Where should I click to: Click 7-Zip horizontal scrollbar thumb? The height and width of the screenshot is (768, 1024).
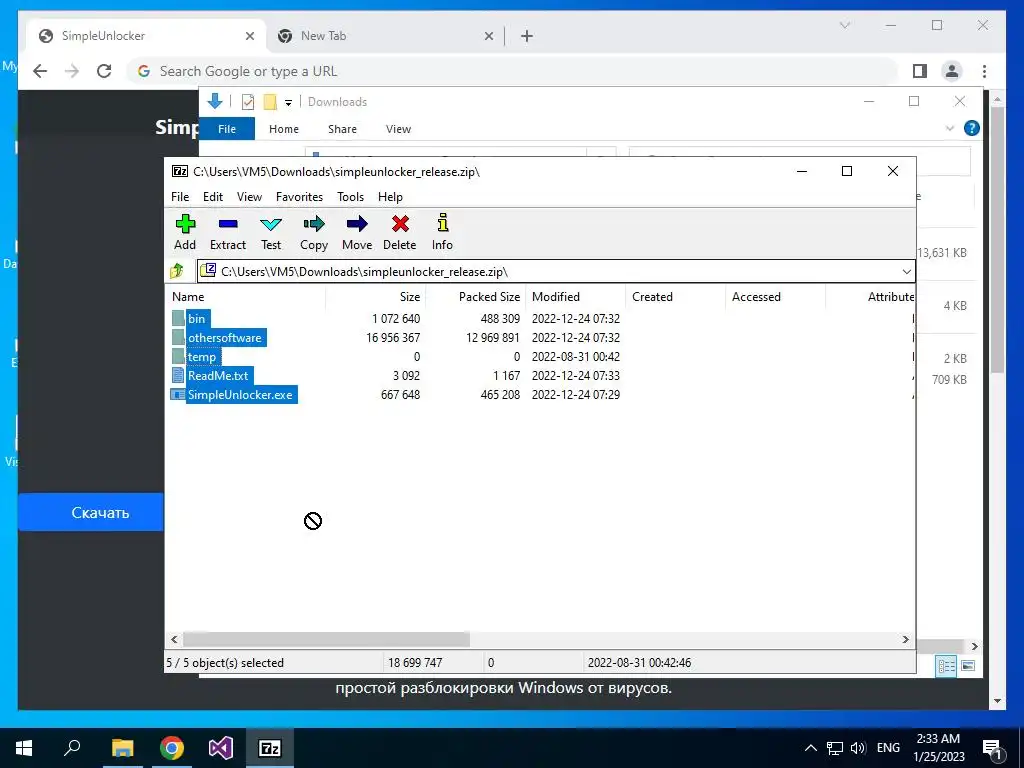click(x=326, y=639)
